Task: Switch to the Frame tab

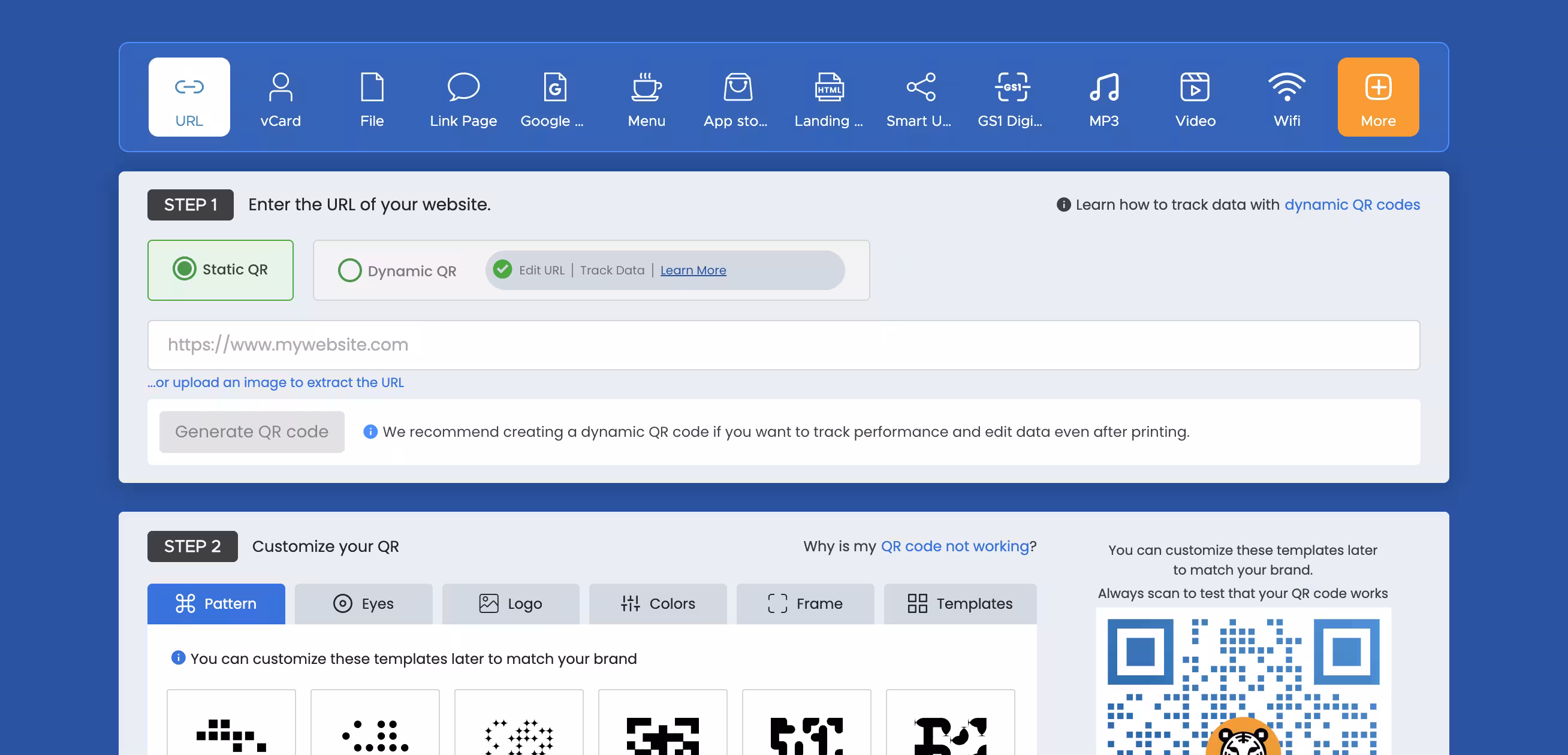Action: [806, 603]
